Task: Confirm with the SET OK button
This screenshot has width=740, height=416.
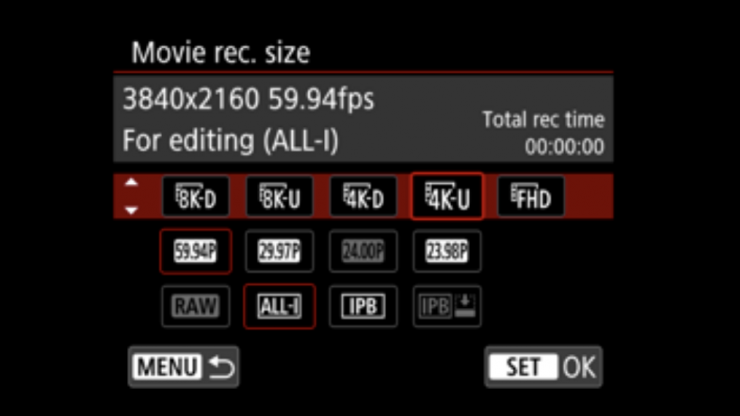Action: (543, 367)
